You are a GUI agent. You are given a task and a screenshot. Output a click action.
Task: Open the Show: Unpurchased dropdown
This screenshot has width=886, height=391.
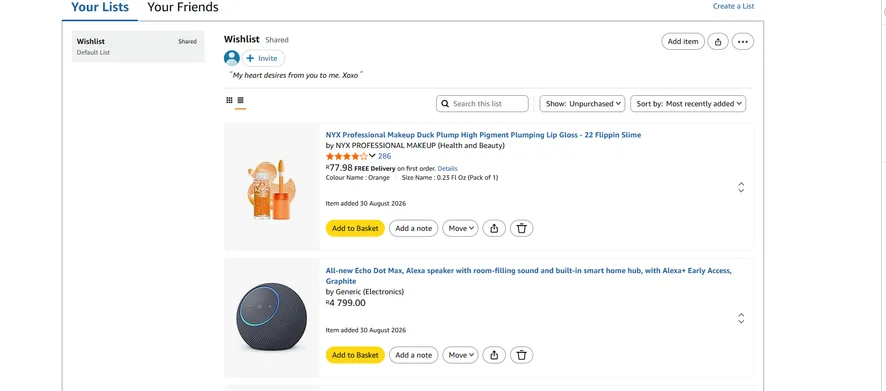click(582, 104)
